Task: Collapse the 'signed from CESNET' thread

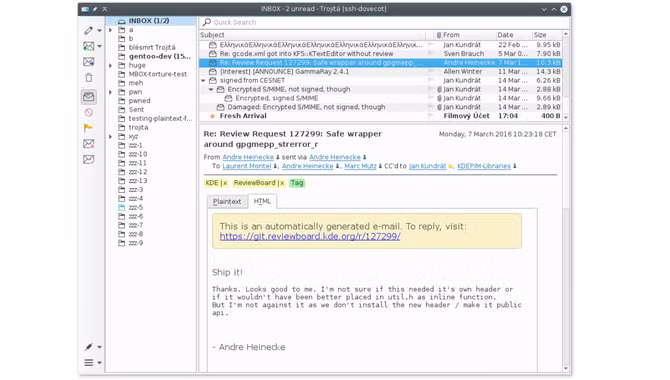Action: (x=203, y=80)
